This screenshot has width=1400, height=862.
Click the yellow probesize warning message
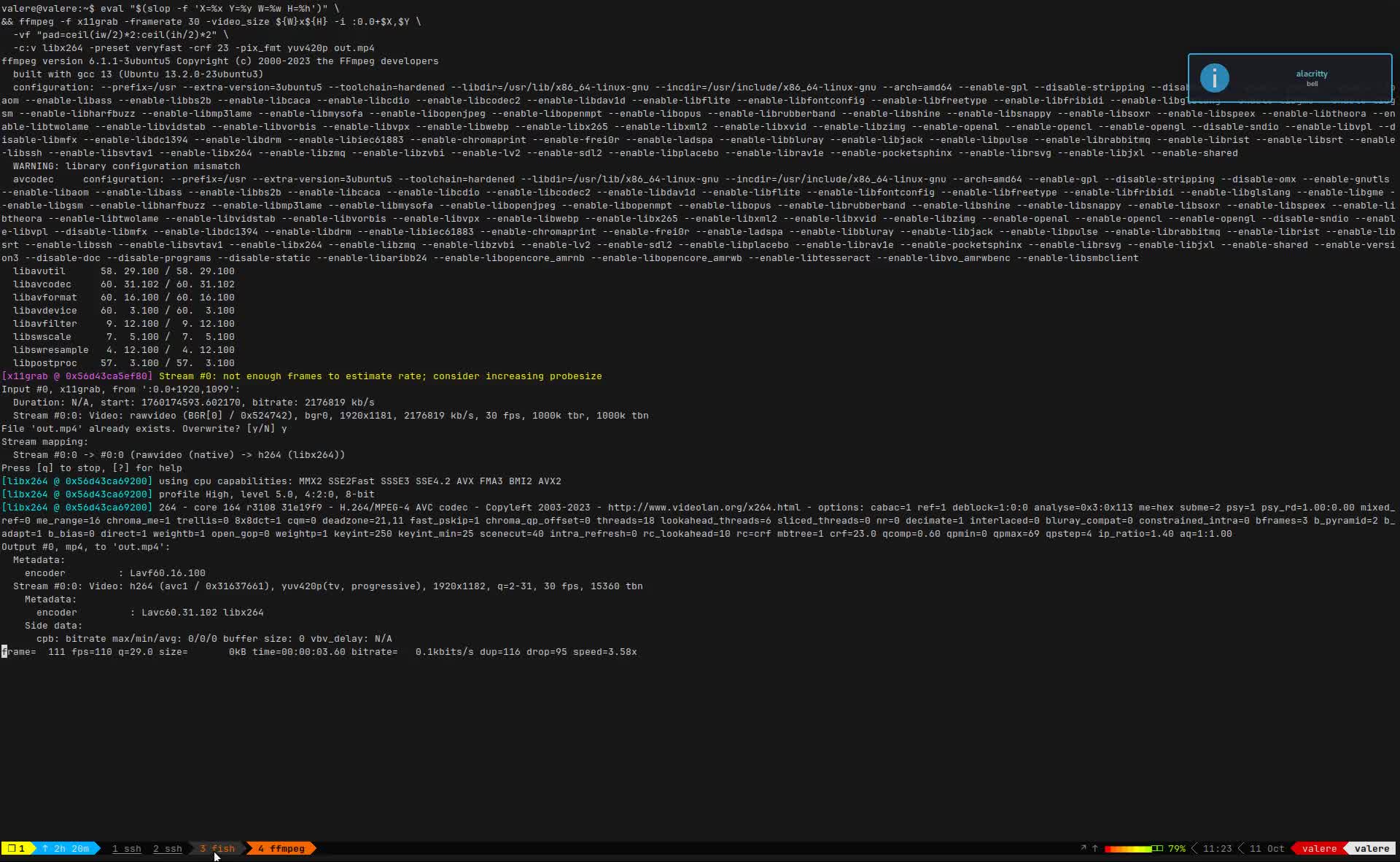(x=380, y=376)
